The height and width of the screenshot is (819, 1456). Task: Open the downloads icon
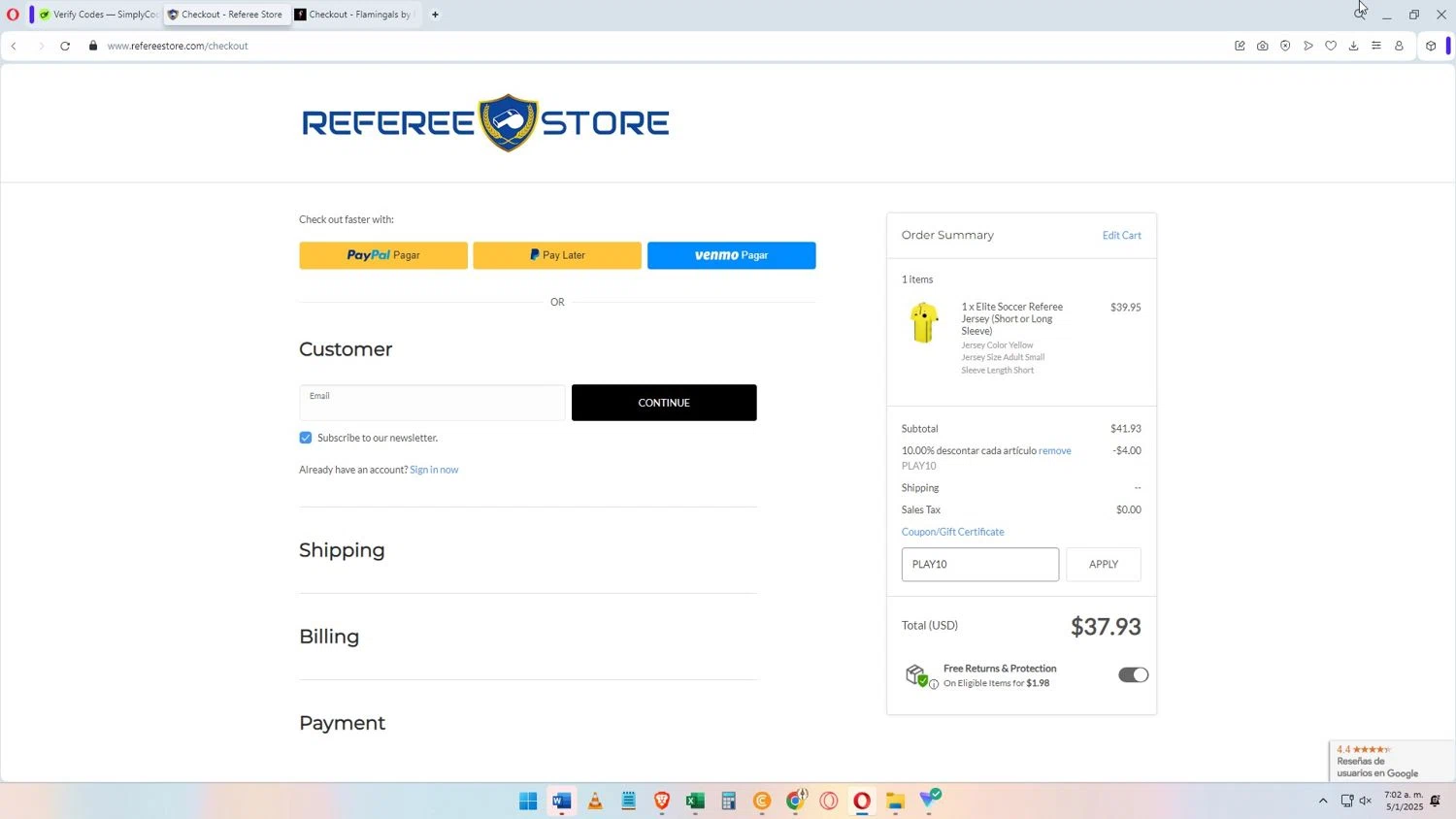pyautogui.click(x=1353, y=46)
